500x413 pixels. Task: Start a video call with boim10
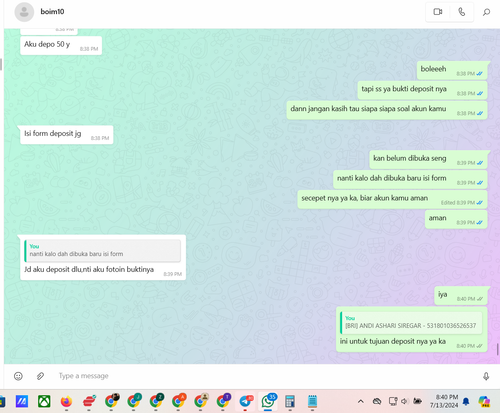[438, 12]
